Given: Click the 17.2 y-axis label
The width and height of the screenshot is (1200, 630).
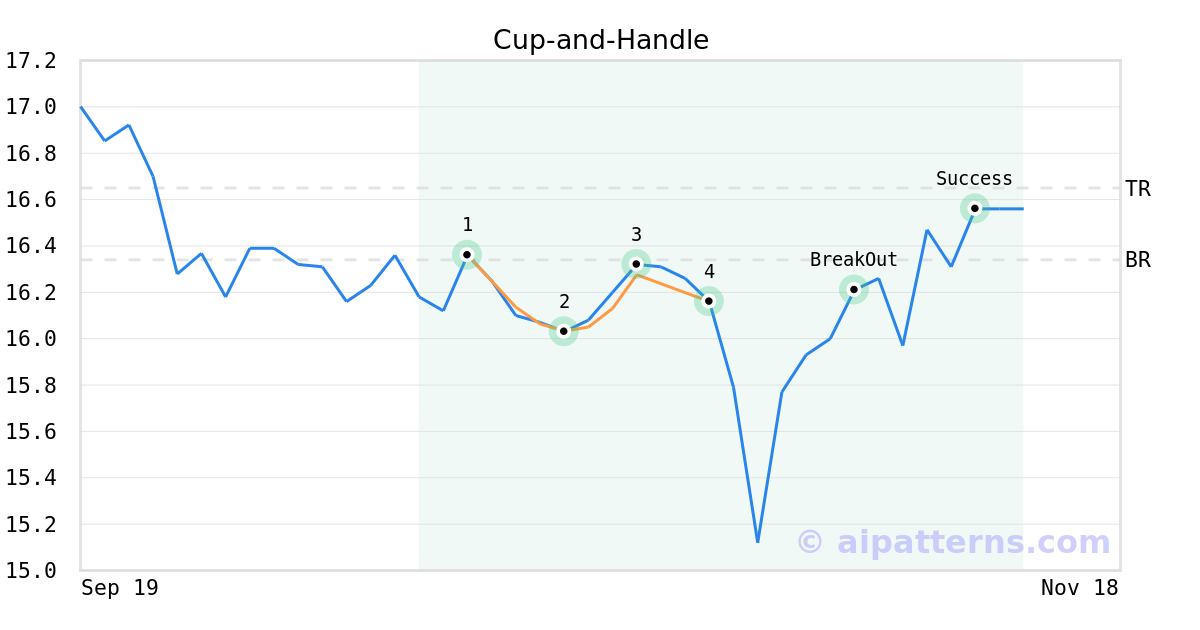Looking at the screenshot, I should point(31,61).
